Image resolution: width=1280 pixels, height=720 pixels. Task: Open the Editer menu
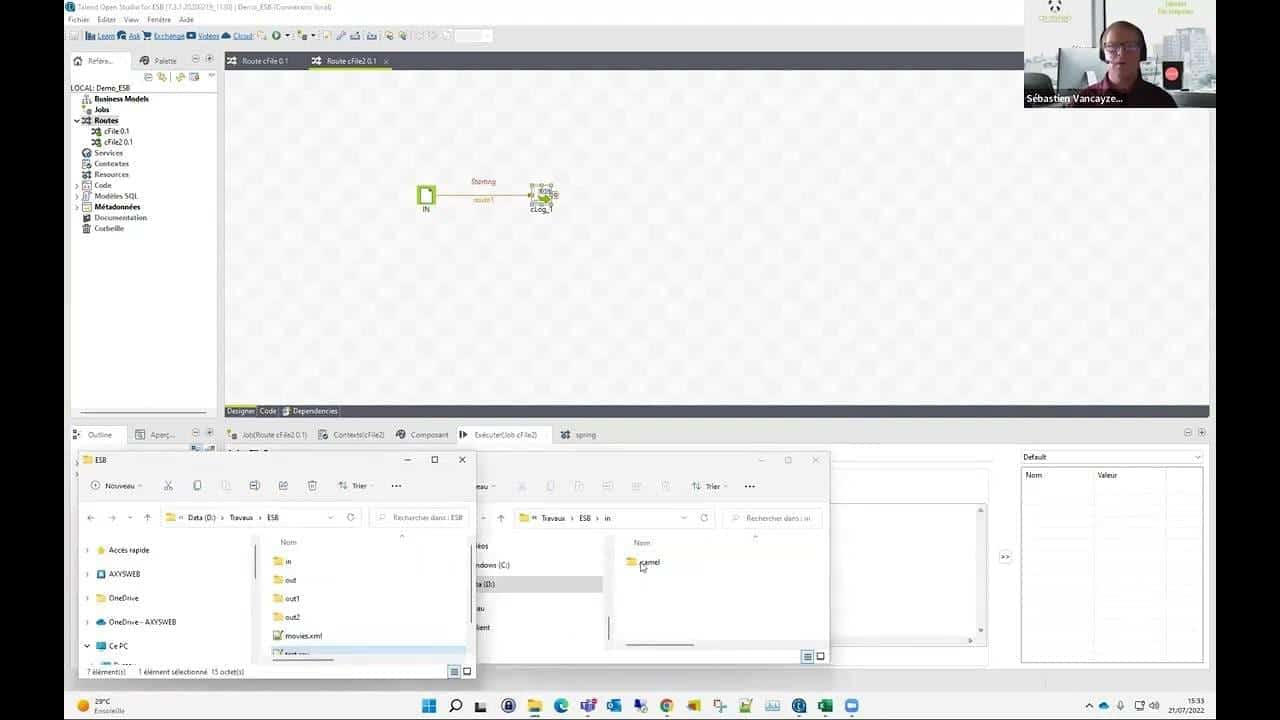[106, 20]
